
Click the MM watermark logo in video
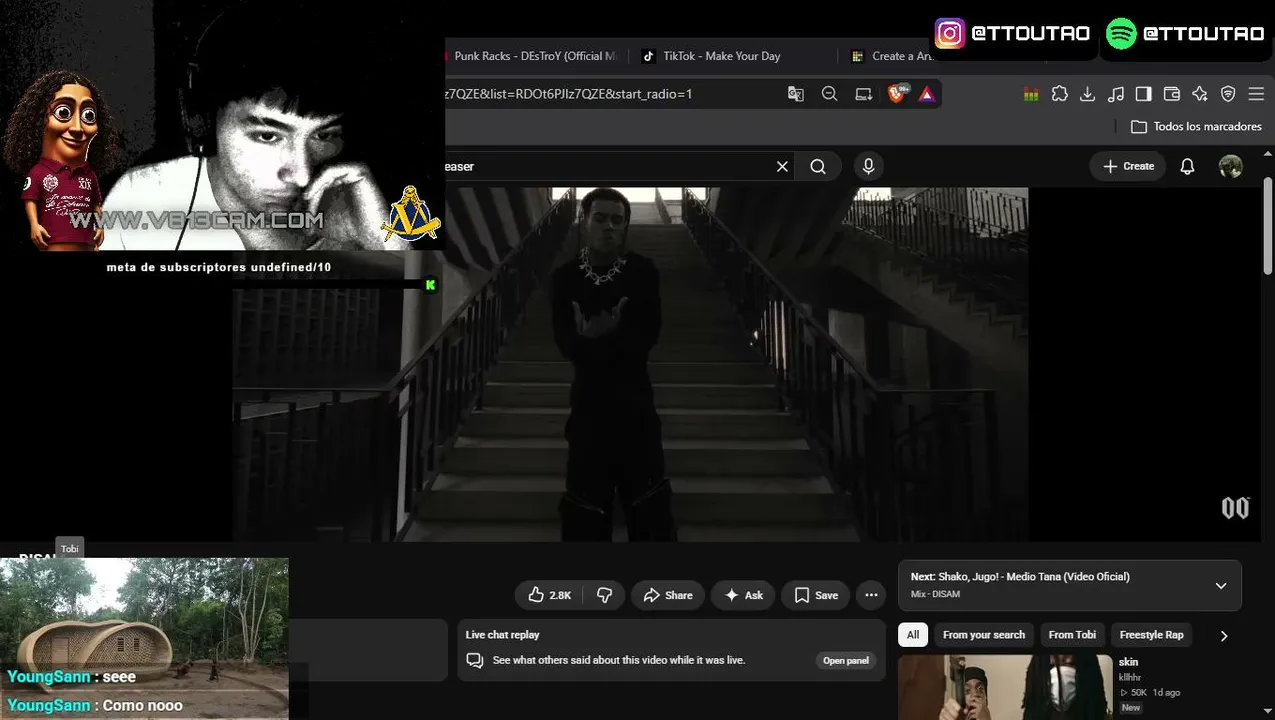(1235, 508)
